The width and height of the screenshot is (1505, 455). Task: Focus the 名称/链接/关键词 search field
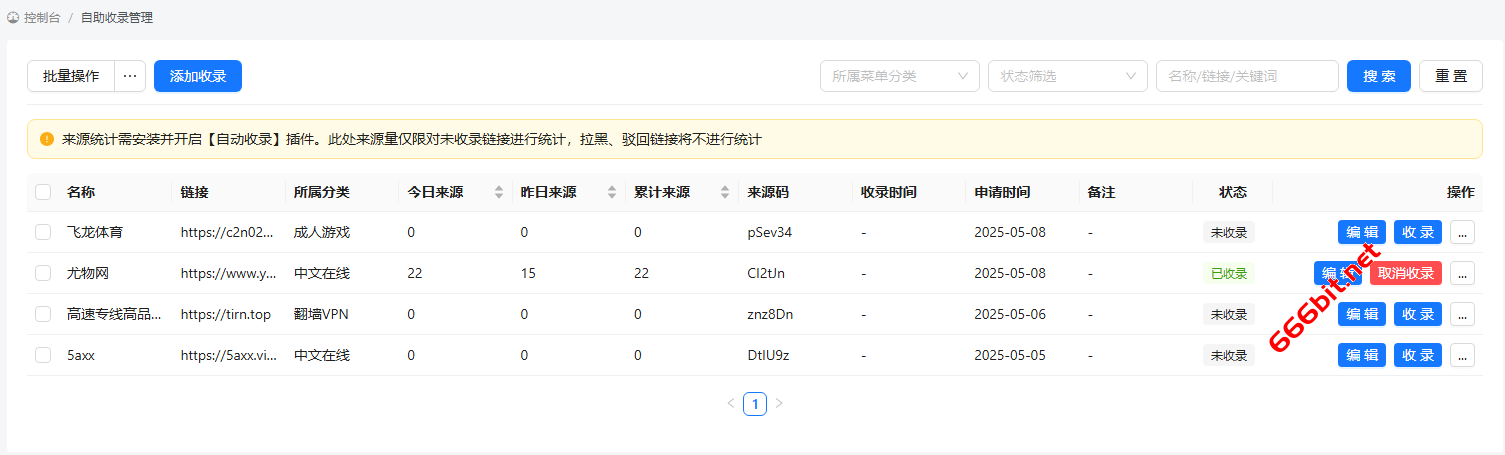click(x=1247, y=76)
